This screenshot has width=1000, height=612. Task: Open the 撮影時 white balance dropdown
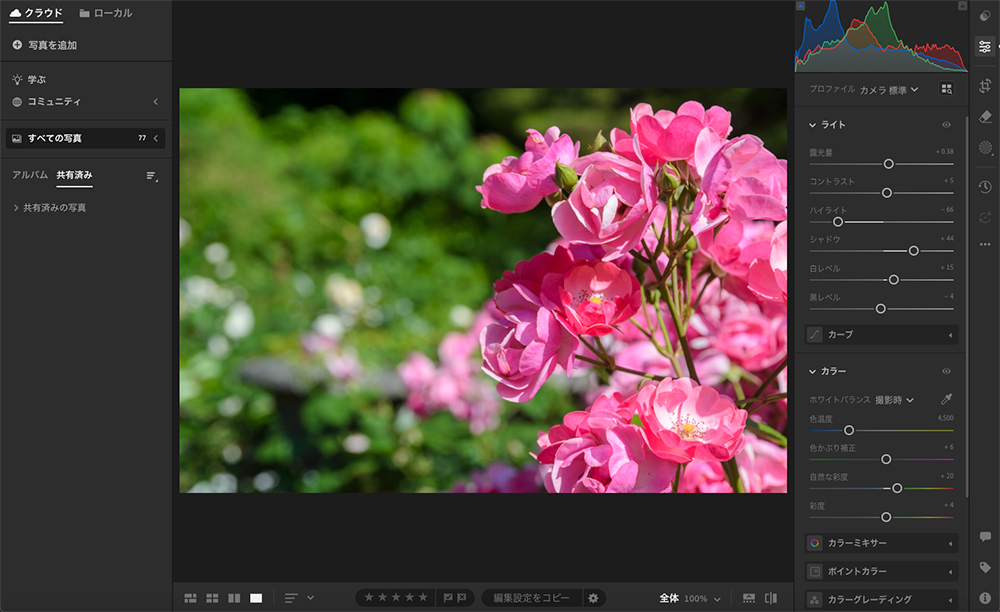(x=894, y=400)
